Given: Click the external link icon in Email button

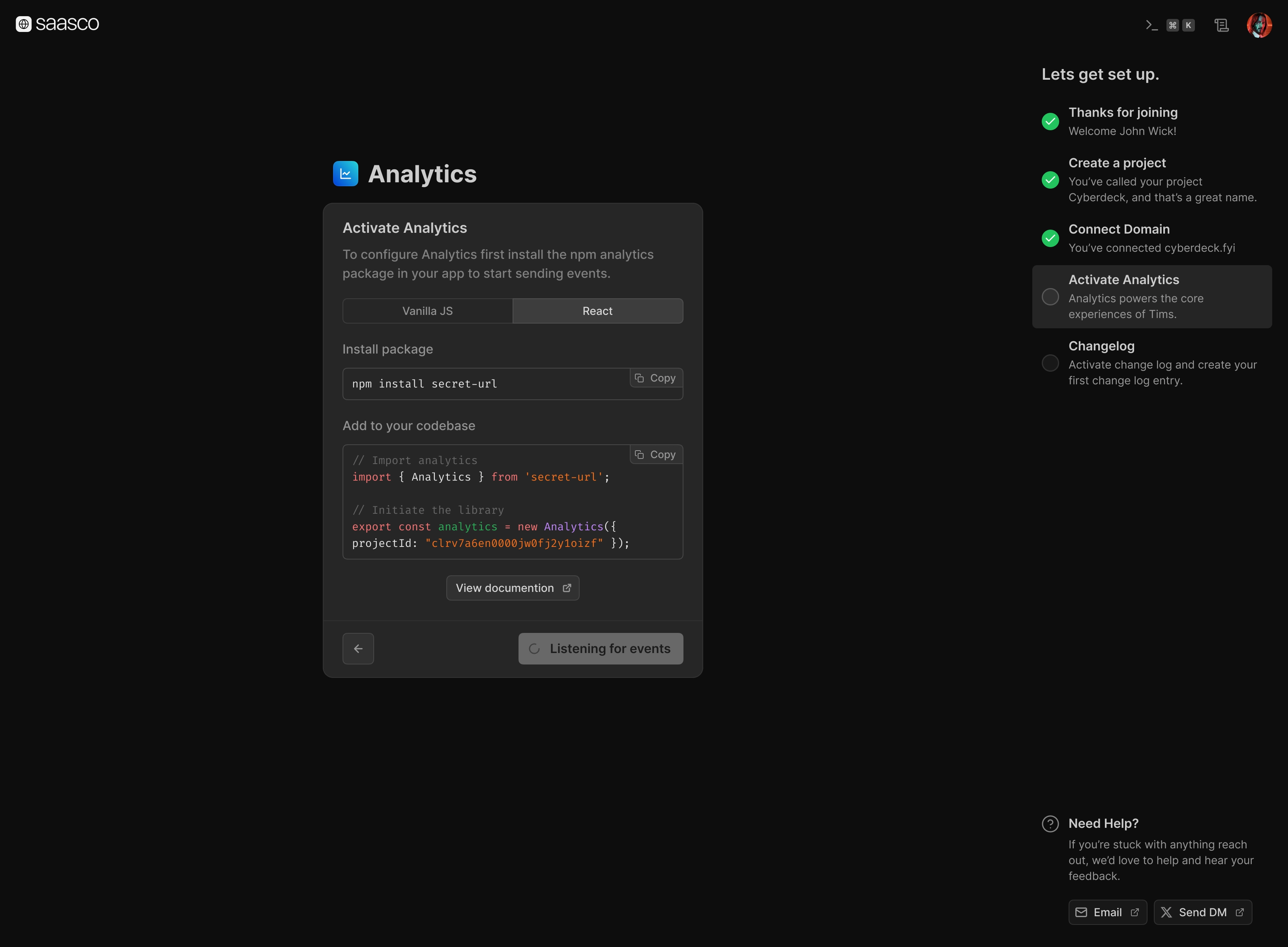Looking at the screenshot, I should (1134, 913).
